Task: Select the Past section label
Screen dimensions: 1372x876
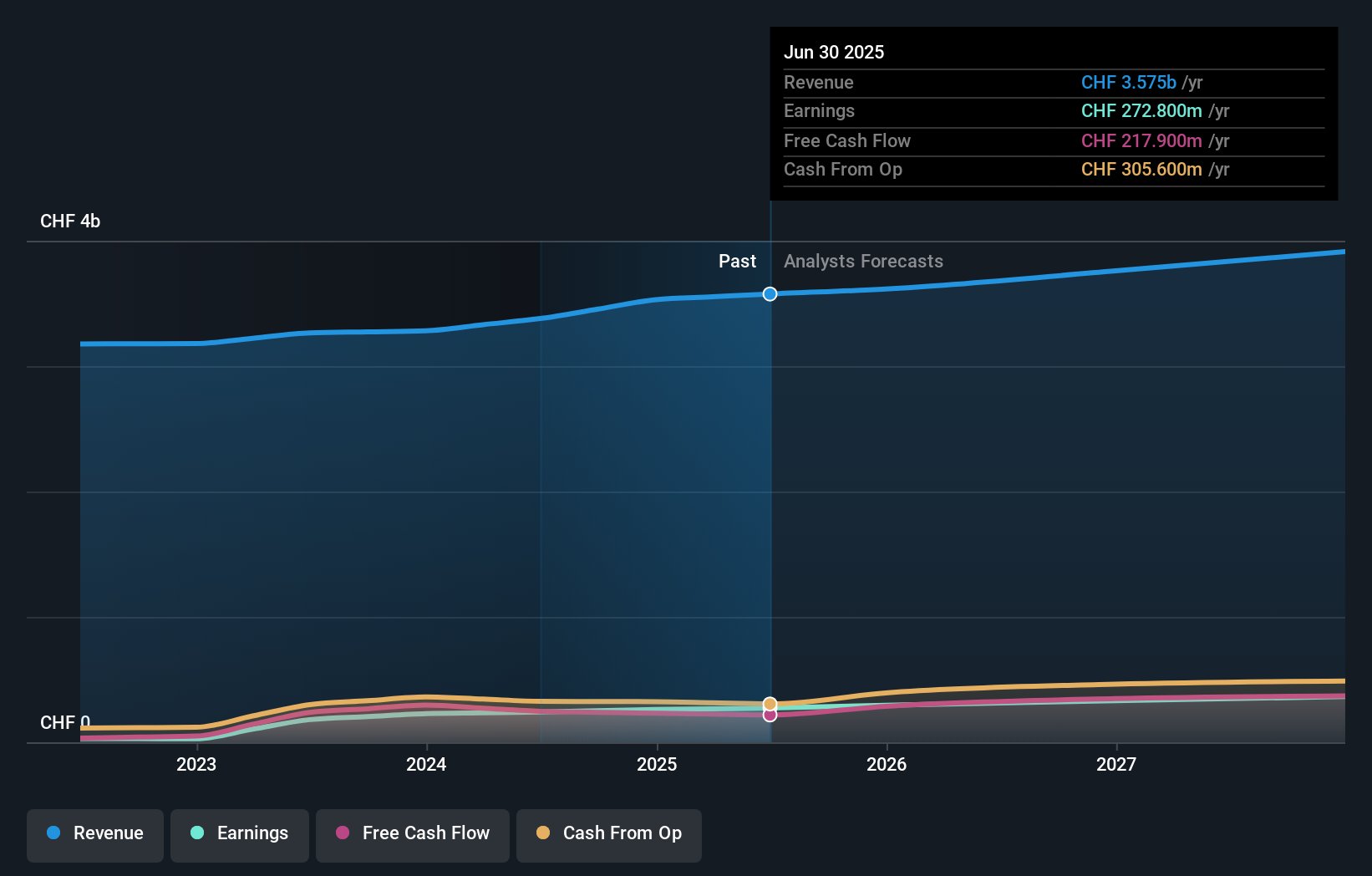Action: (x=737, y=261)
